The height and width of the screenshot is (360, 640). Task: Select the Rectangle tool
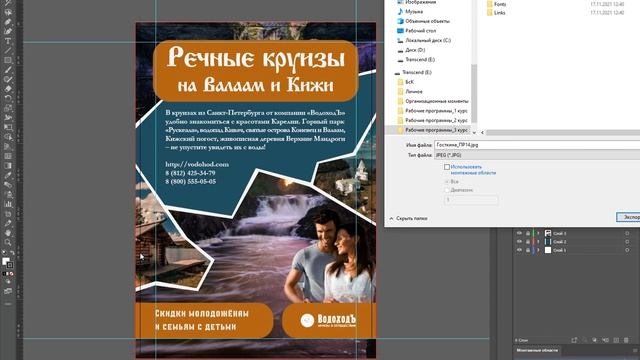pos(8,60)
